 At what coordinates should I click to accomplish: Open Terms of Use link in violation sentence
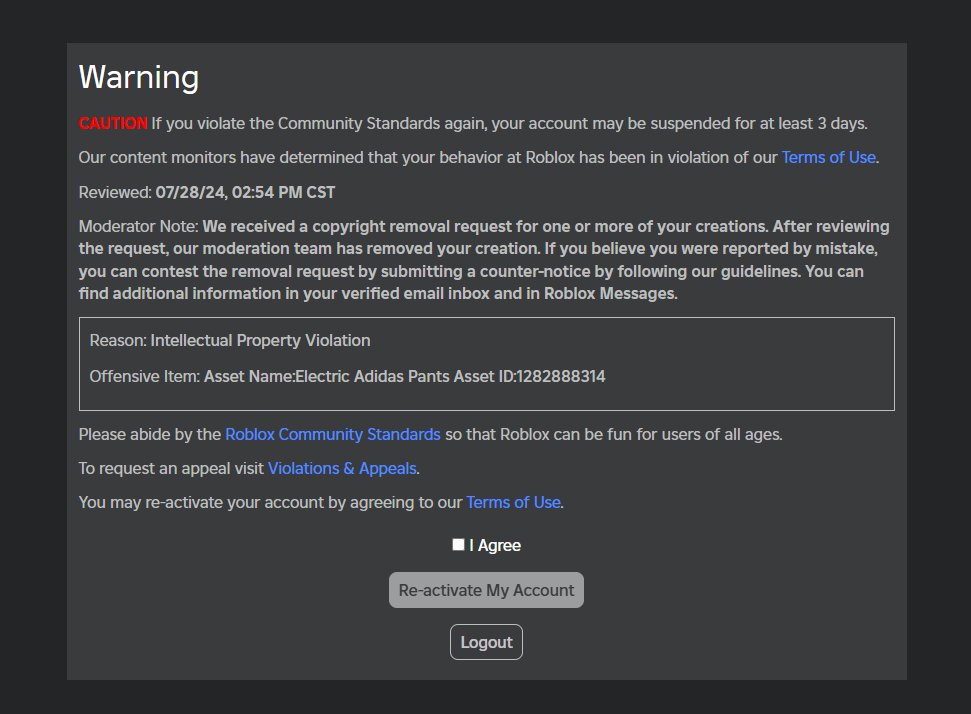click(x=829, y=157)
